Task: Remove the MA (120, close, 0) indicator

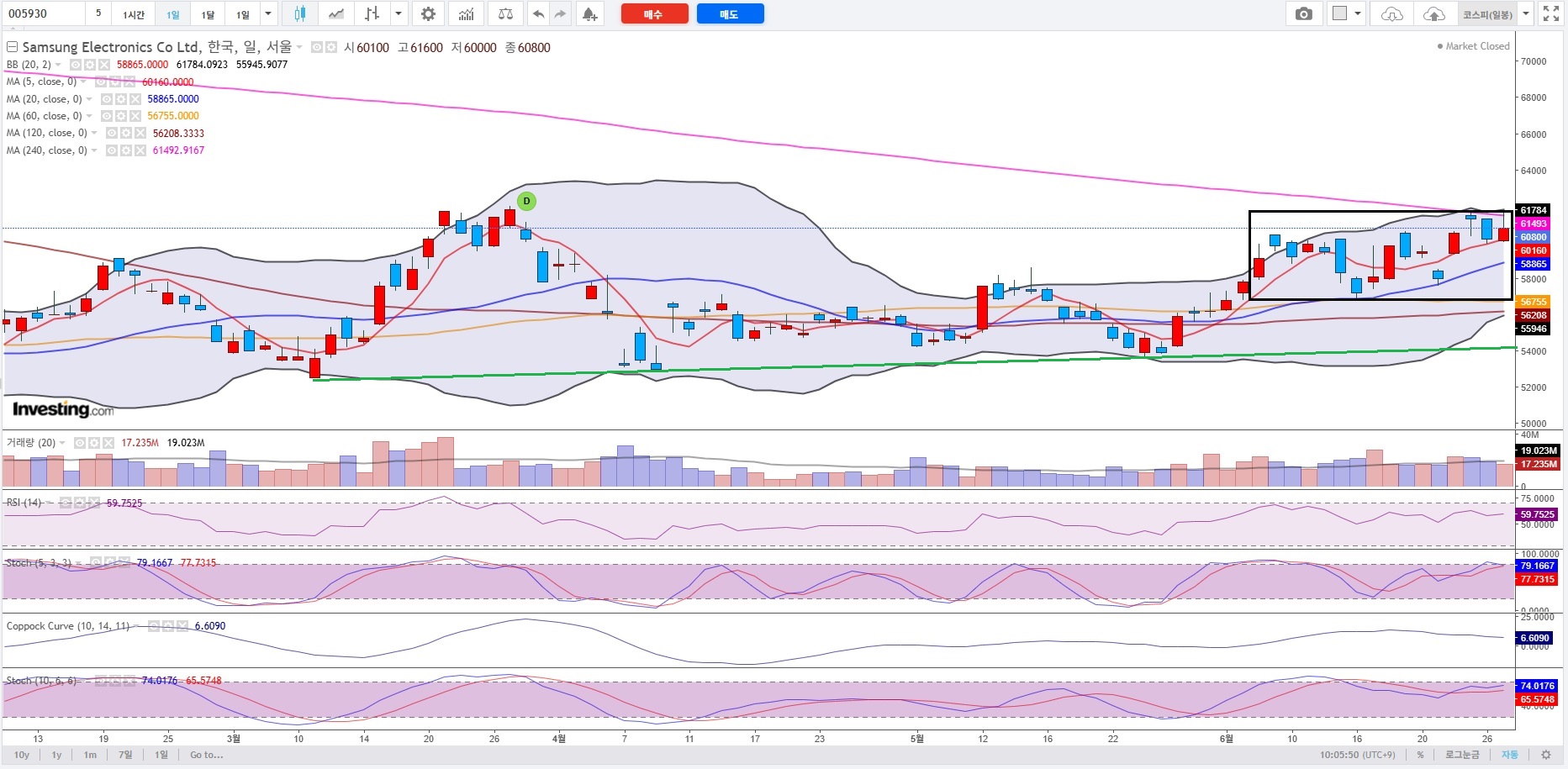Action: 140,134
